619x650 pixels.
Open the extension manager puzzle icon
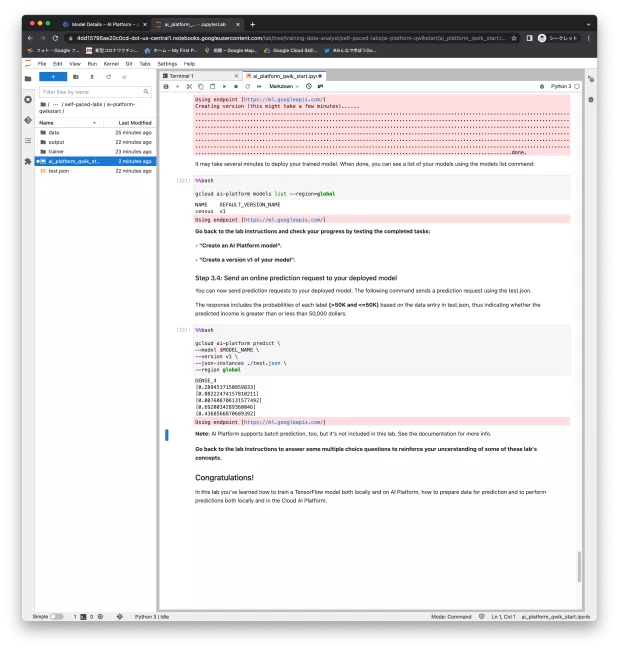coord(28,161)
